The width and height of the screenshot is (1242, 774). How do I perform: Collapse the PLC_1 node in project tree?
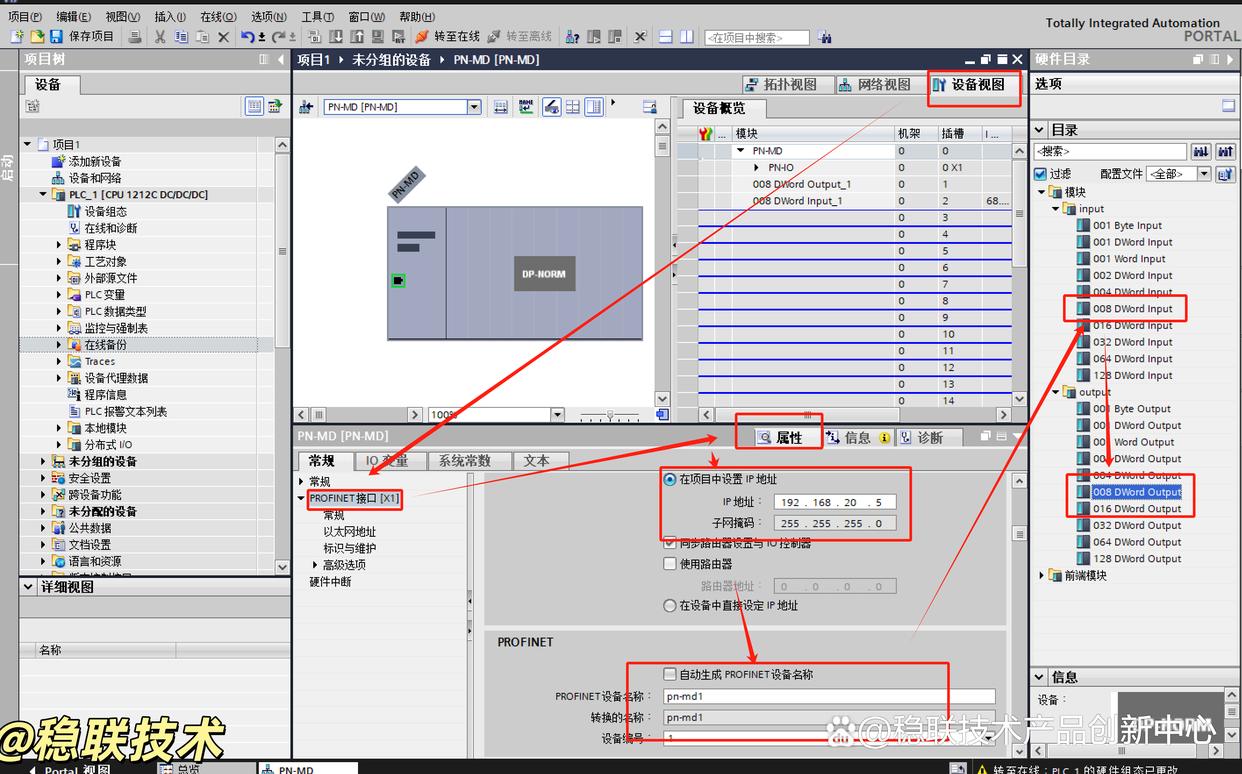[43, 194]
